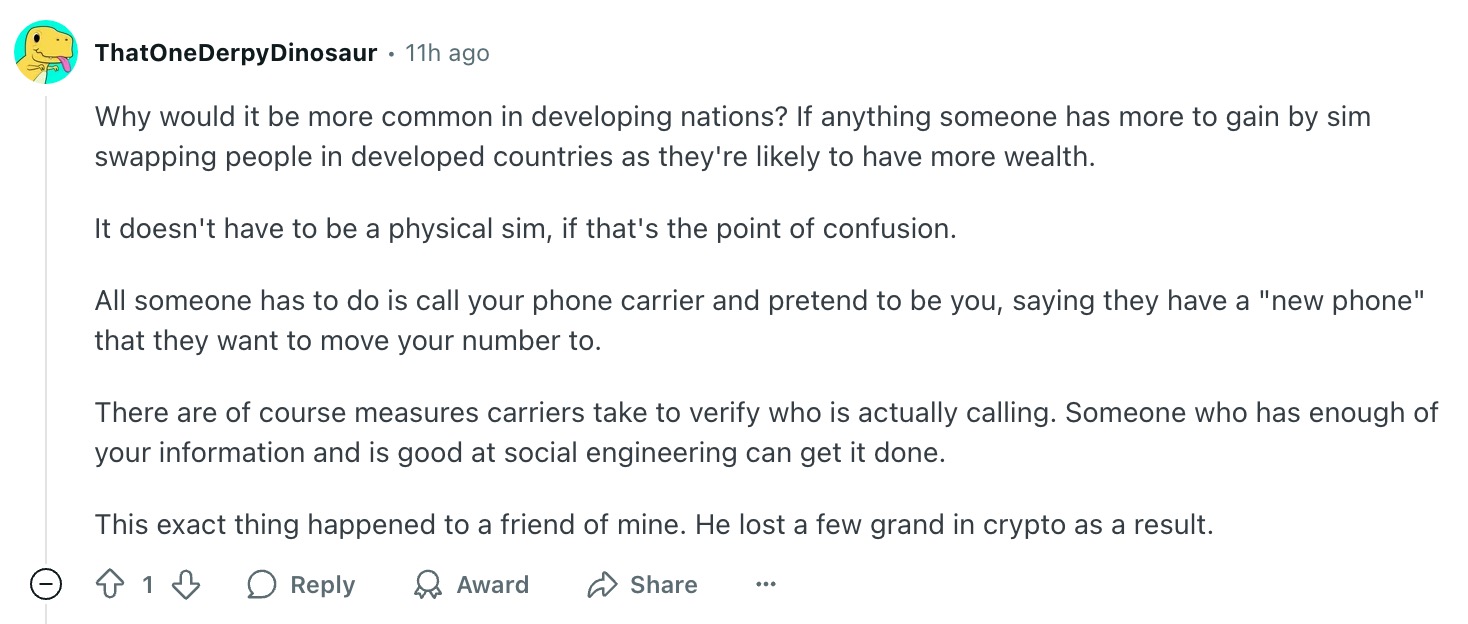Open the dinosaur avatar profile picture
The height and width of the screenshot is (624, 1468).
pos(46,52)
